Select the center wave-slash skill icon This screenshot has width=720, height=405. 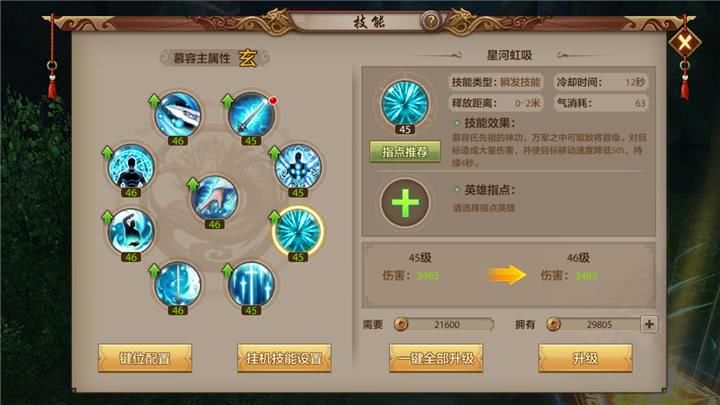pyautogui.click(x=214, y=198)
